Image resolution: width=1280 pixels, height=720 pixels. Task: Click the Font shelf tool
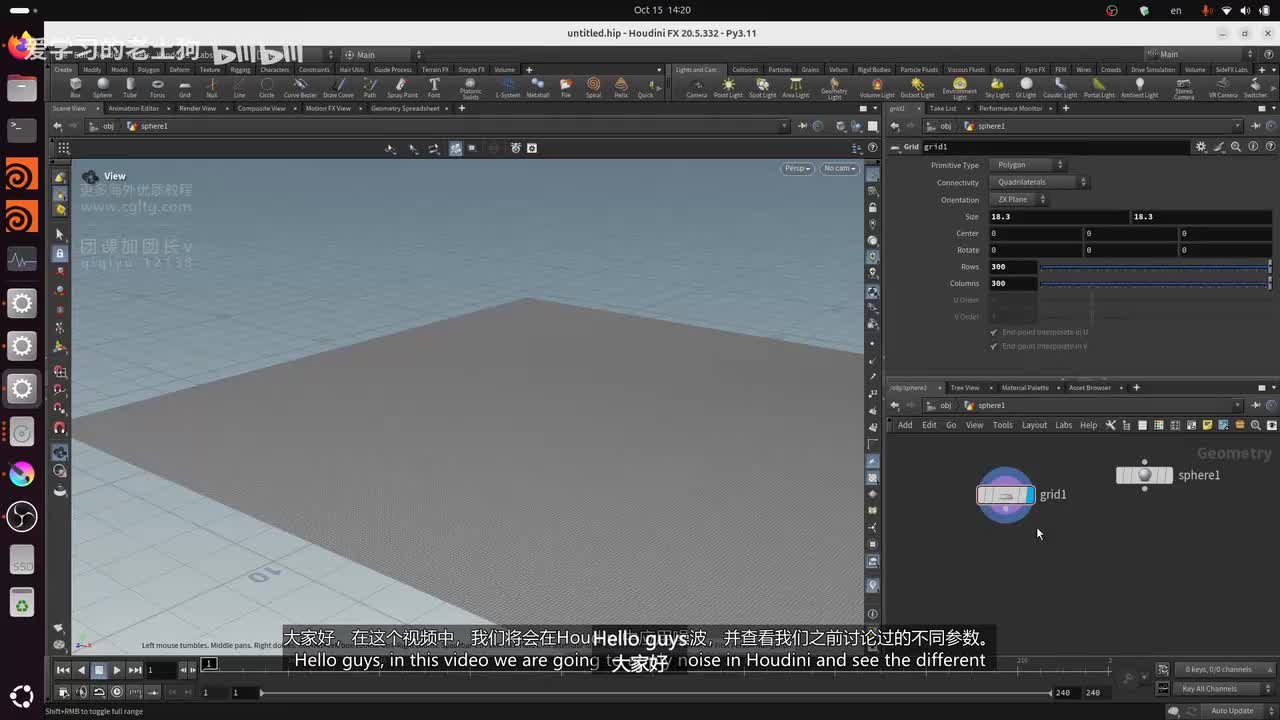tap(434, 88)
